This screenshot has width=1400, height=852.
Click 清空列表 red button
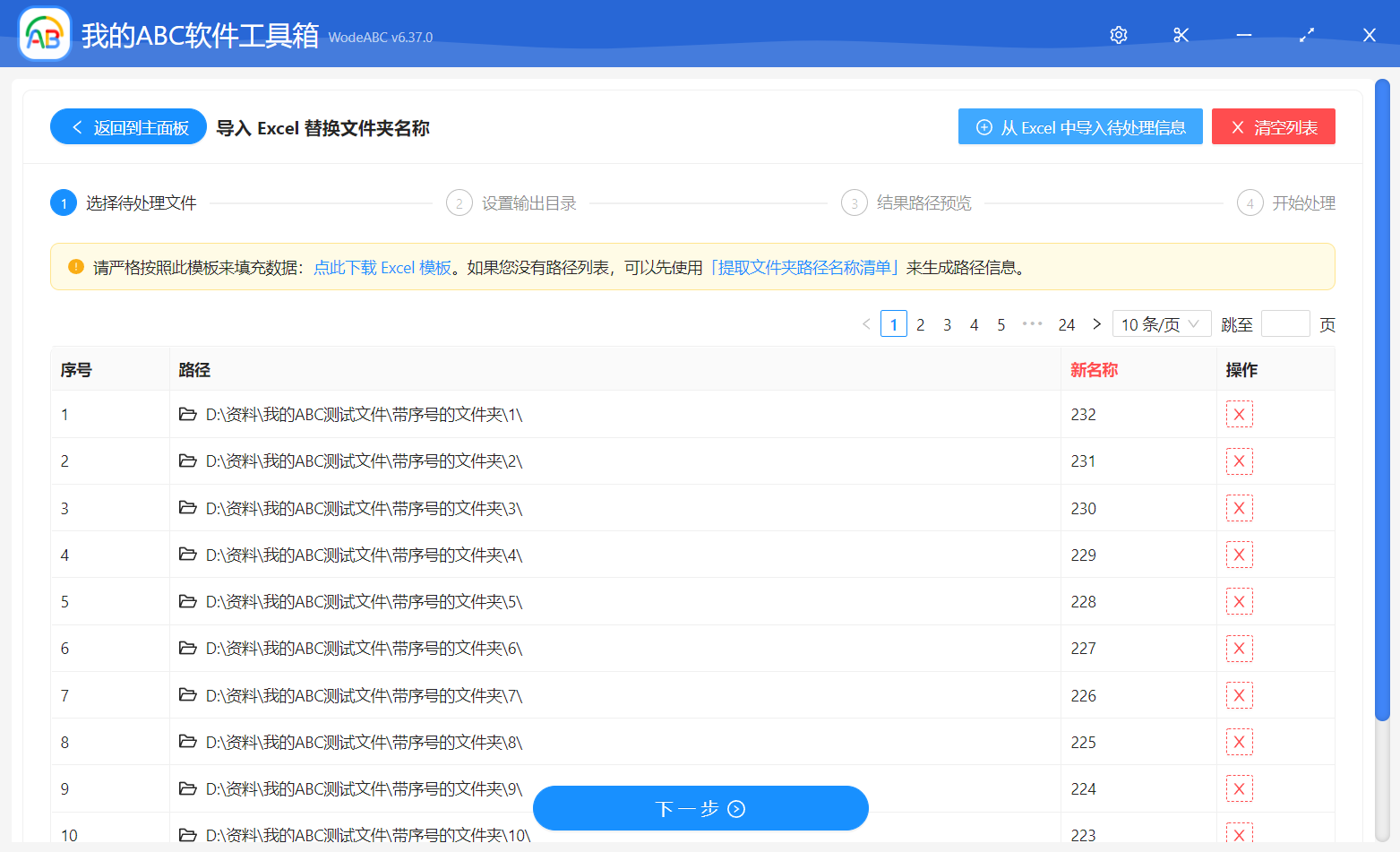[x=1273, y=127]
